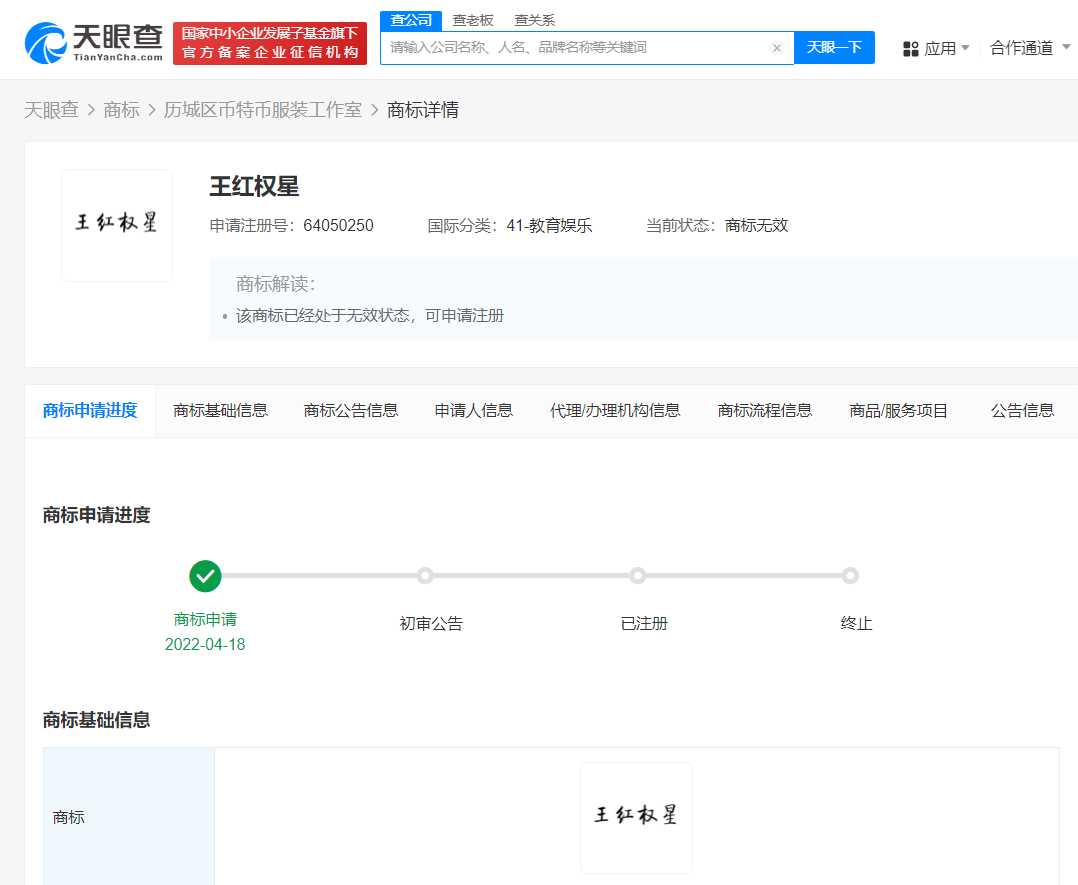Image resolution: width=1078 pixels, height=885 pixels.
Task: Select the 申请人信息 tab
Action: tap(474, 410)
